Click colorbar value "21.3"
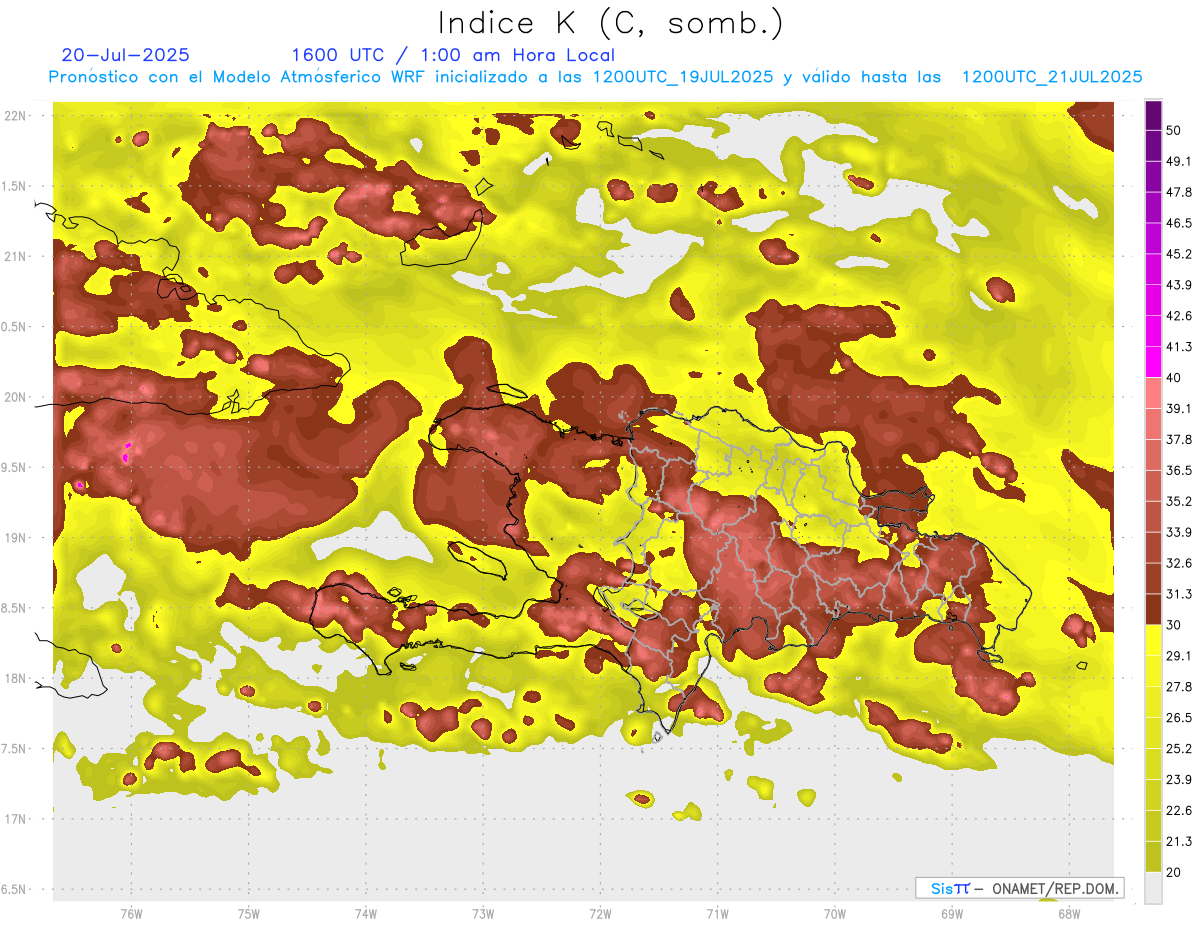Image resolution: width=1200 pixels, height=927 pixels. (x=1179, y=842)
